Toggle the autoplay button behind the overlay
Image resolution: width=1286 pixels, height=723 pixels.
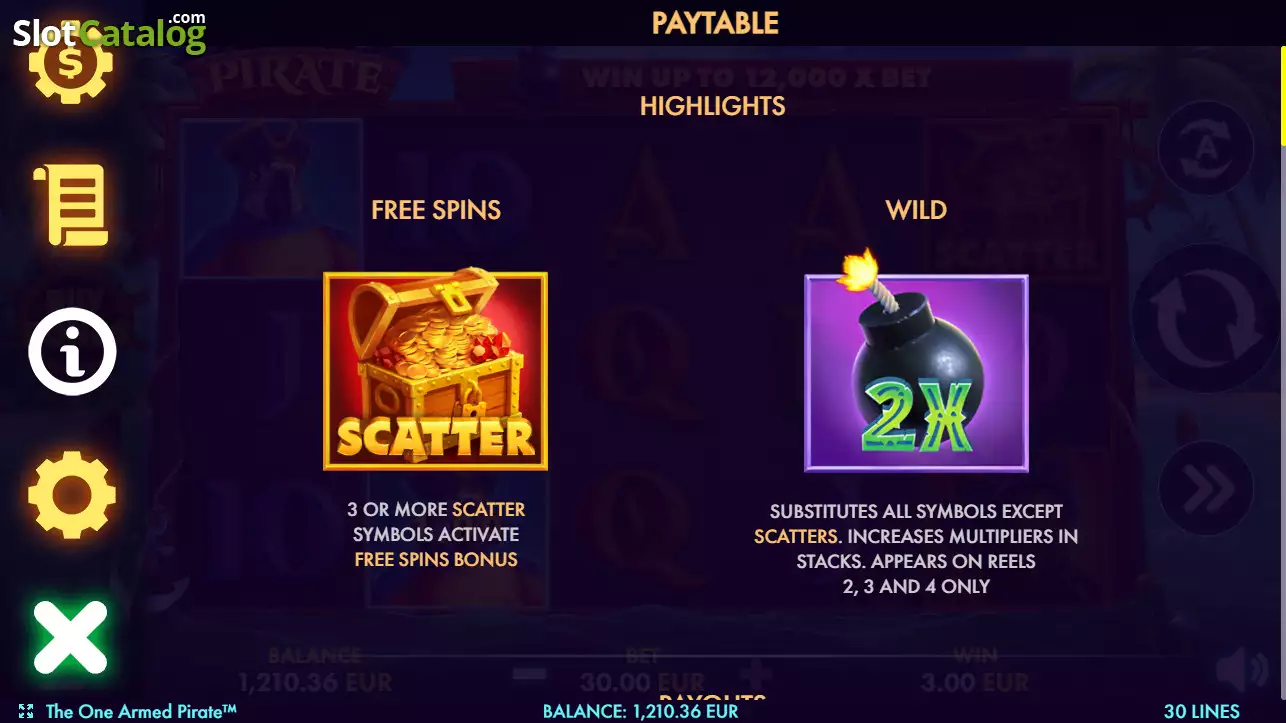pyautogui.click(x=1206, y=148)
